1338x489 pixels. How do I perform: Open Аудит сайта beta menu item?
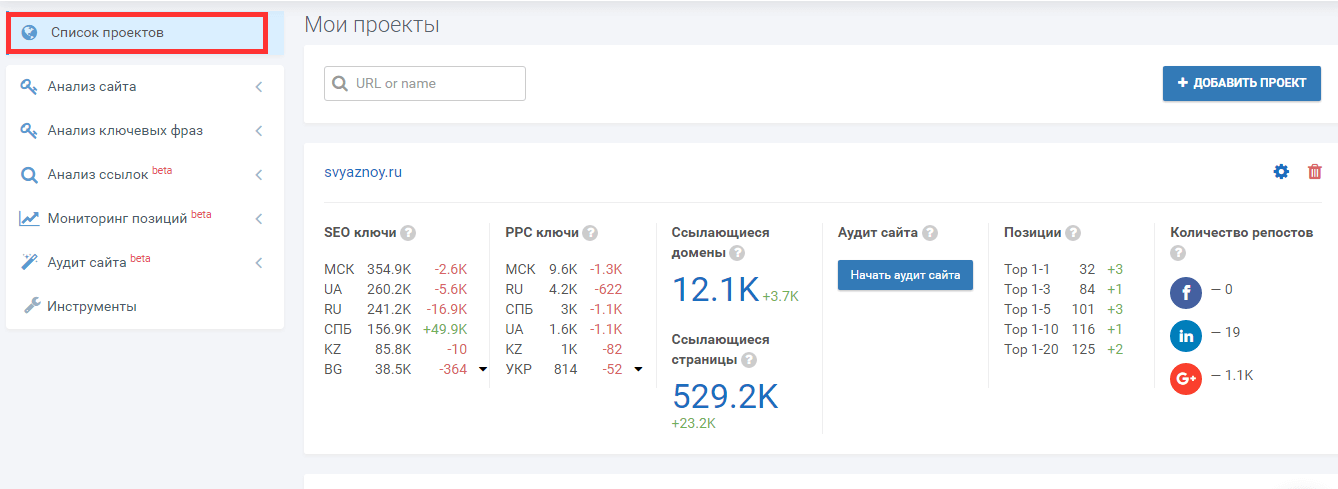(x=145, y=262)
